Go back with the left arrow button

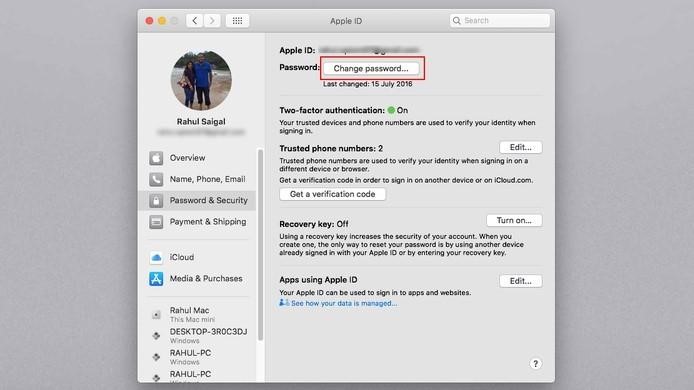(194, 20)
